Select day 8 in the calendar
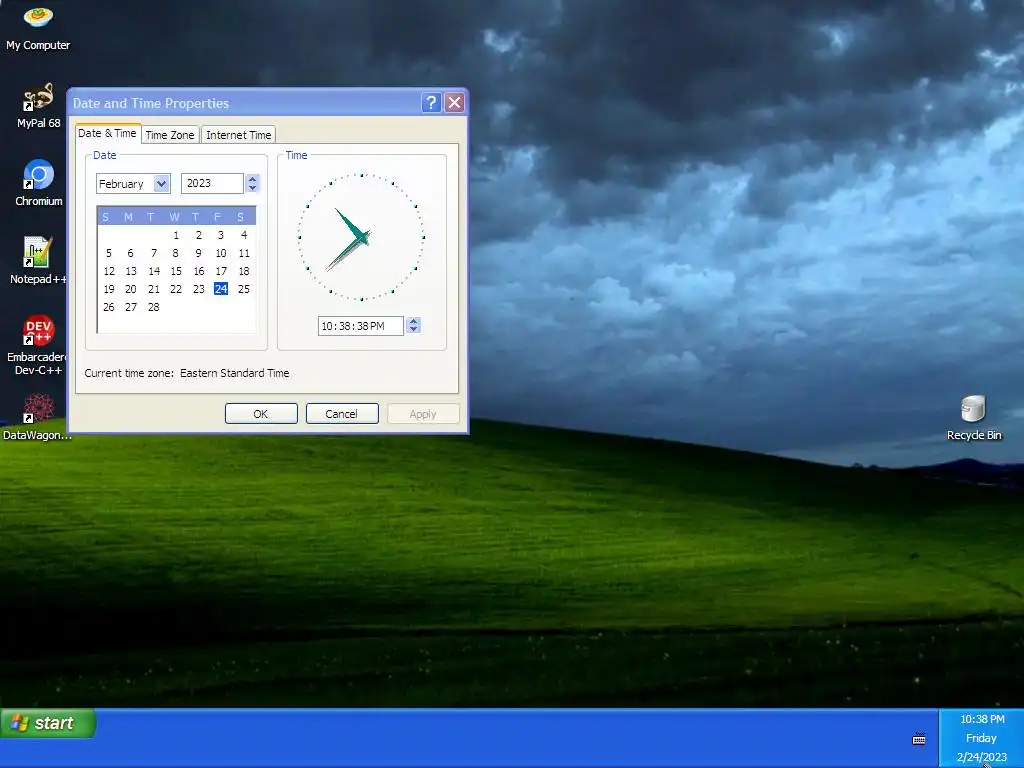The image size is (1024, 768). click(176, 253)
